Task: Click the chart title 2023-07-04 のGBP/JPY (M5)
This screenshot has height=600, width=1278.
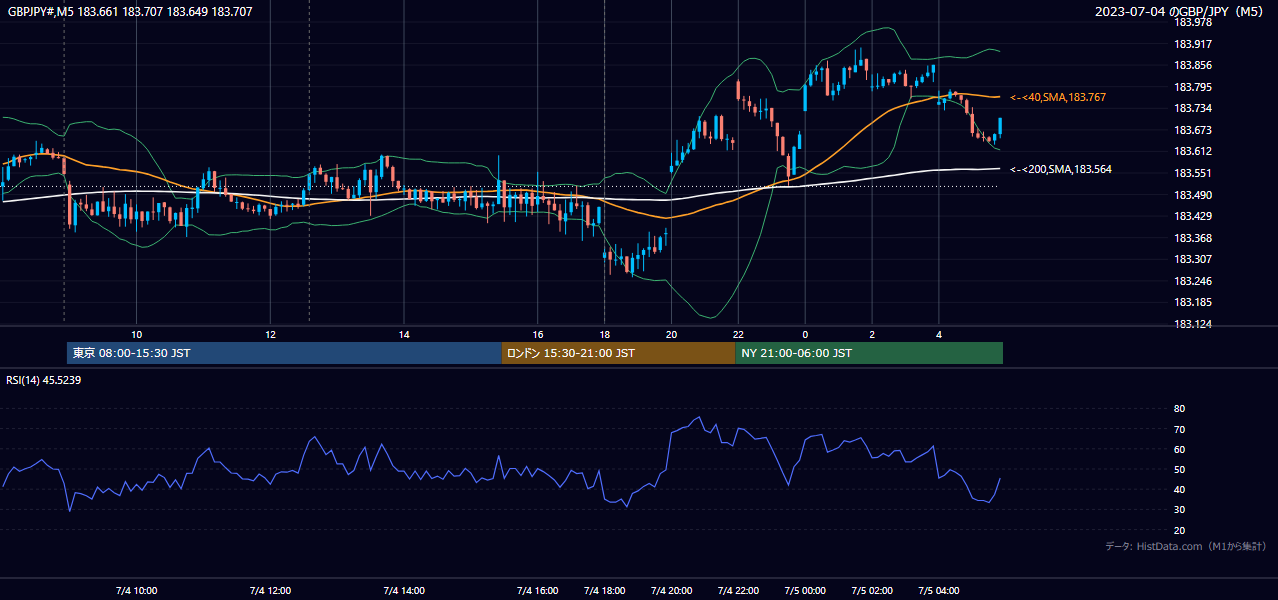Action: [1179, 12]
